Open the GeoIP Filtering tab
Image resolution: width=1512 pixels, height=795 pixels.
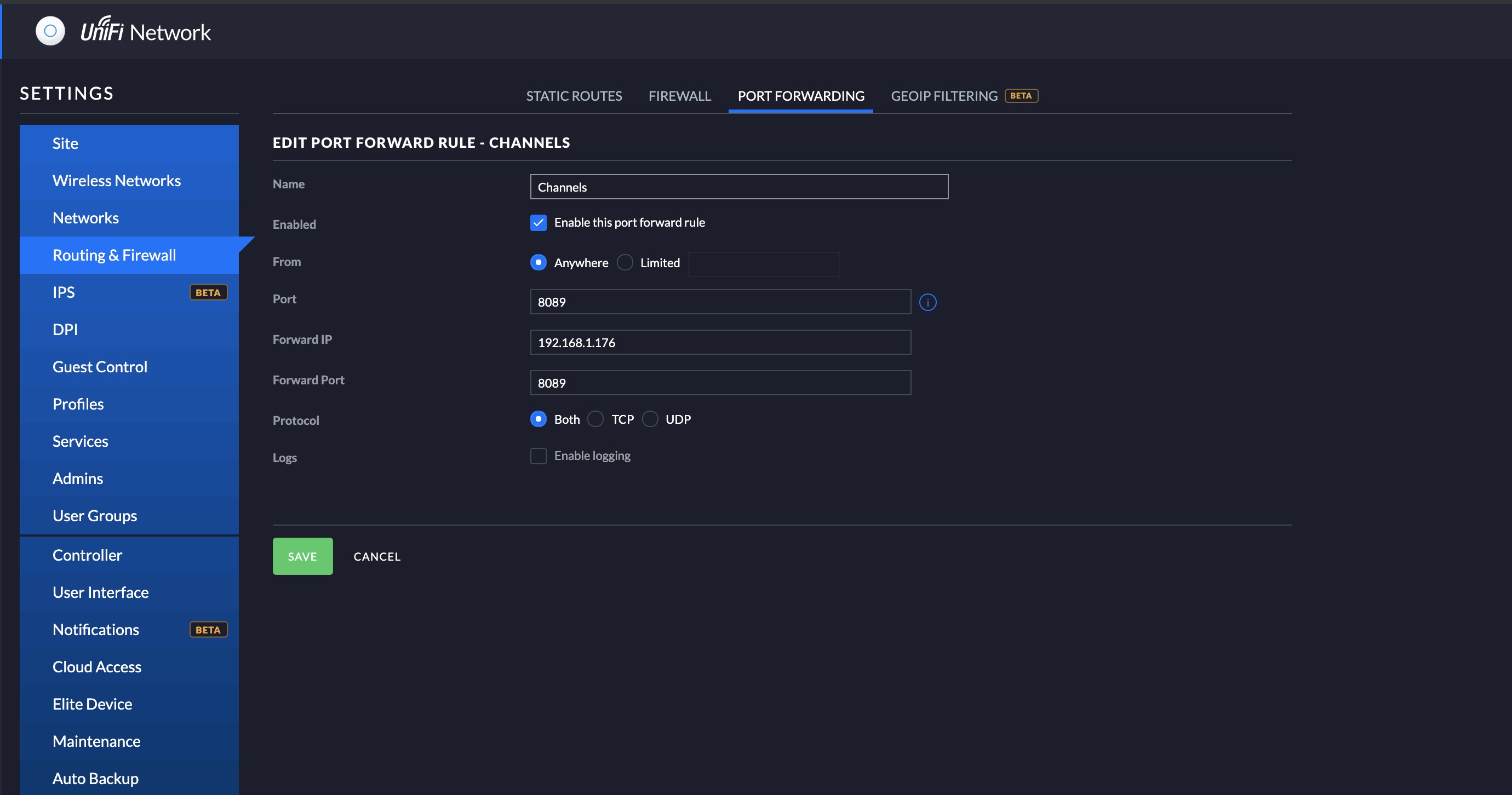point(943,96)
